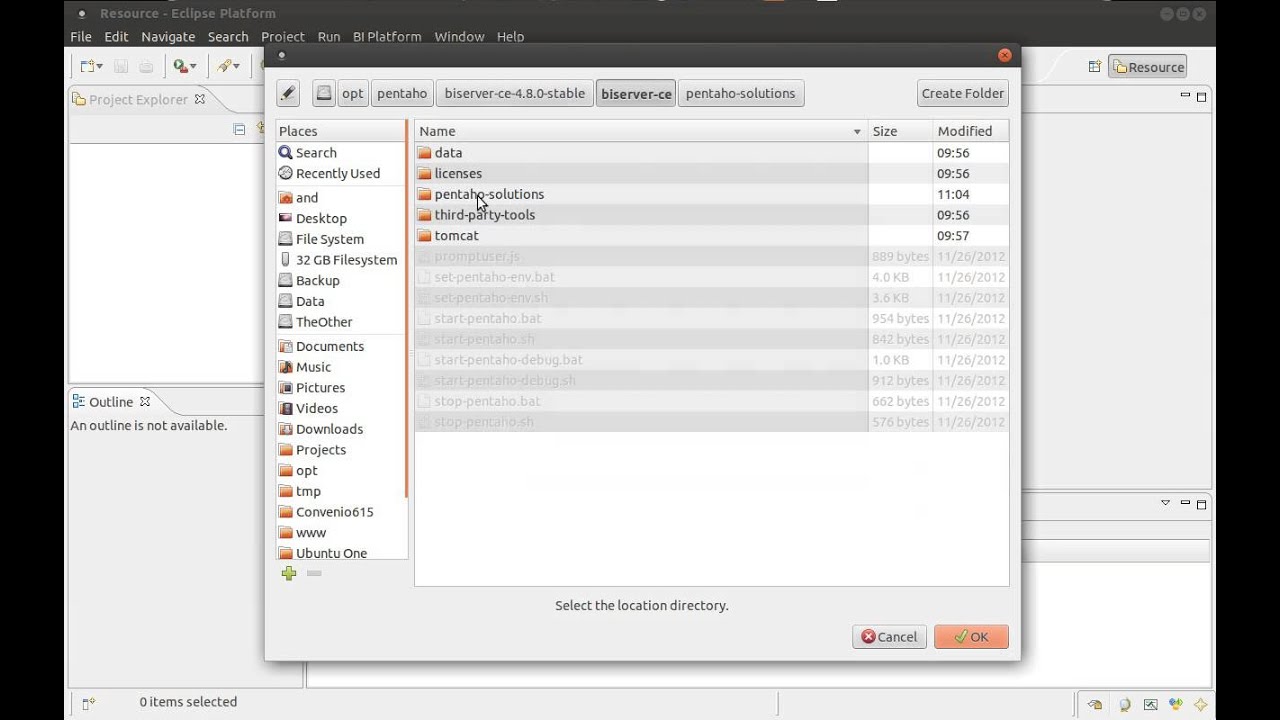Click leftmost hand-folder icon in bottom status tray
The height and width of the screenshot is (720, 1280).
(x=1096, y=704)
